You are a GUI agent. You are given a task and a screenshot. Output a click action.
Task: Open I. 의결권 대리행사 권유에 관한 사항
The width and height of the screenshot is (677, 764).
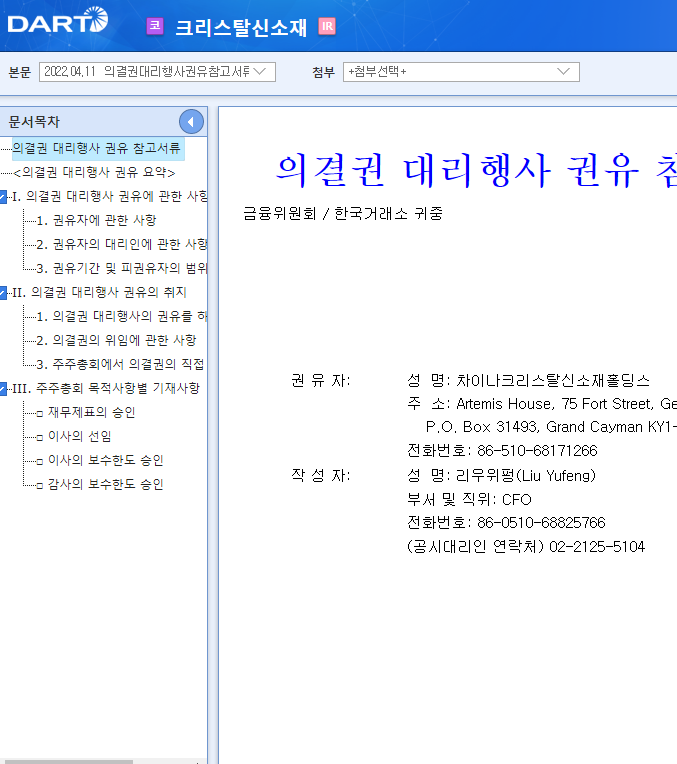pyautogui.click(x=110, y=196)
